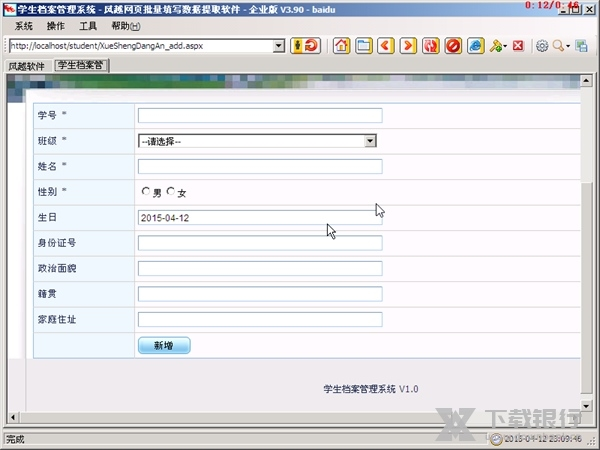Click the 姓名 input field
Screen dimensions: 600x450
260,166
